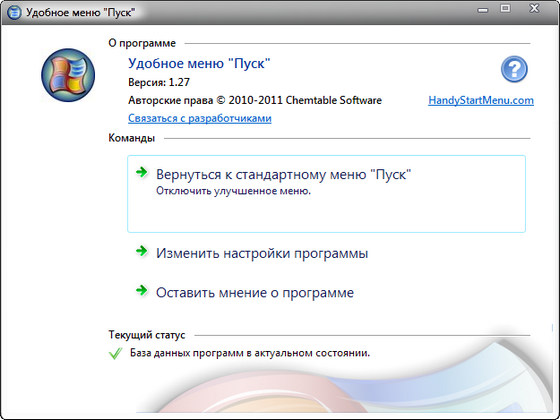This screenshot has width=560, height=420.
Task: Click the blue question mark help icon
Action: tap(514, 69)
